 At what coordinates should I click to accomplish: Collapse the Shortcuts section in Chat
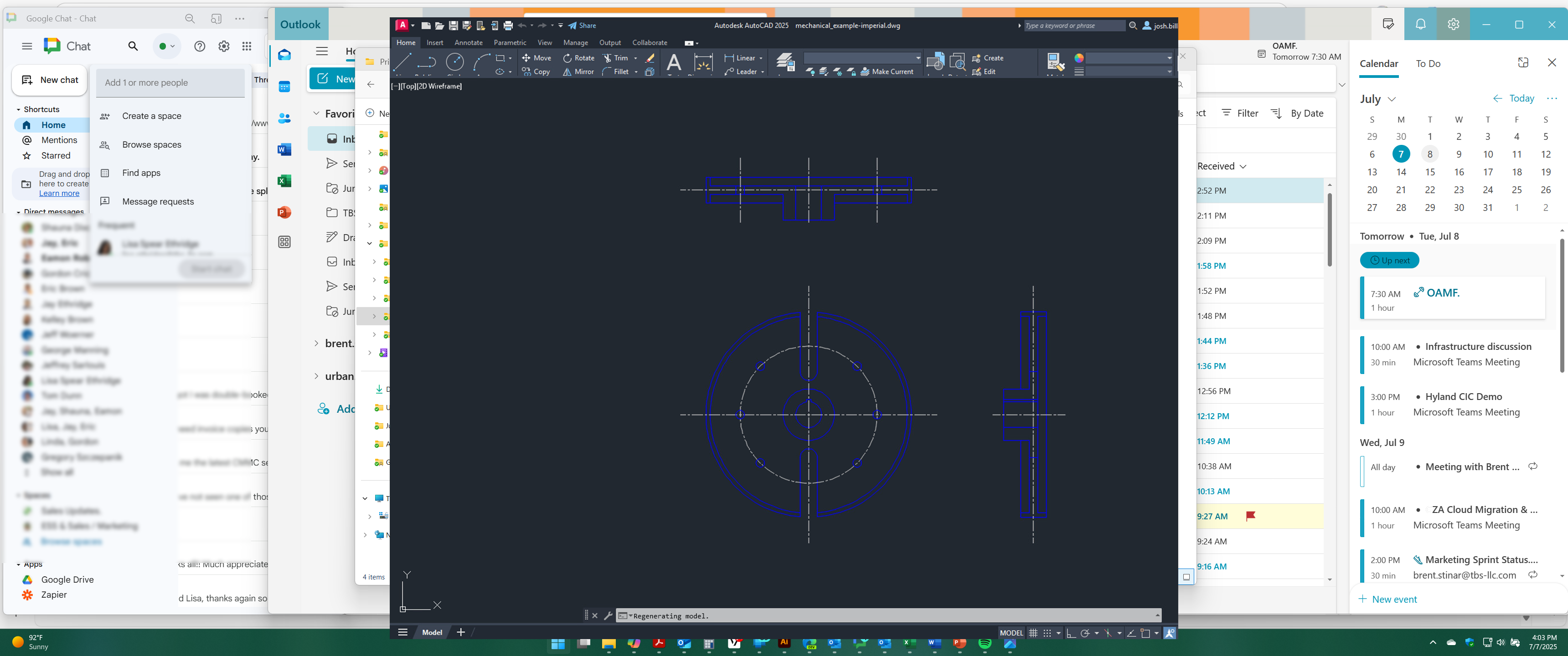point(18,109)
